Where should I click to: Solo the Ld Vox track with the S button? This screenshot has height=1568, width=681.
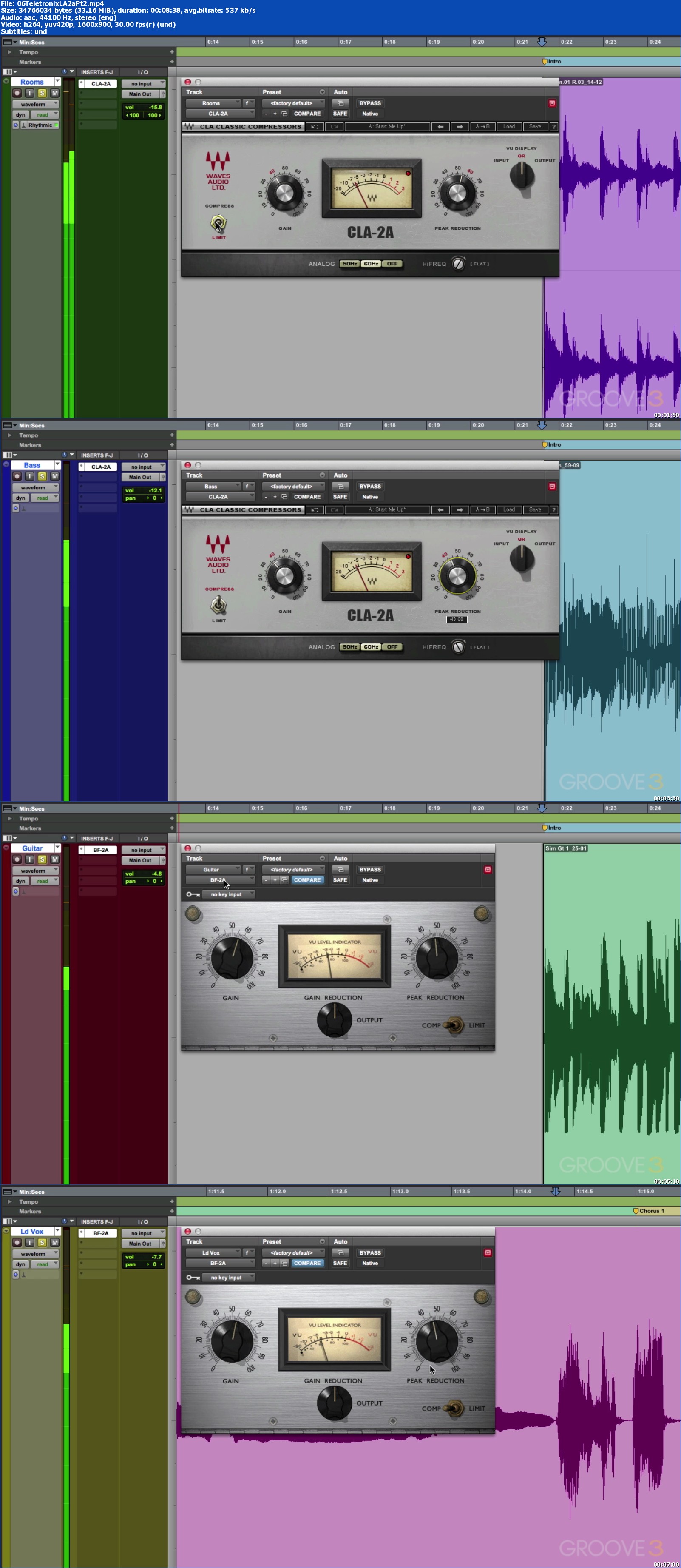[42, 1243]
